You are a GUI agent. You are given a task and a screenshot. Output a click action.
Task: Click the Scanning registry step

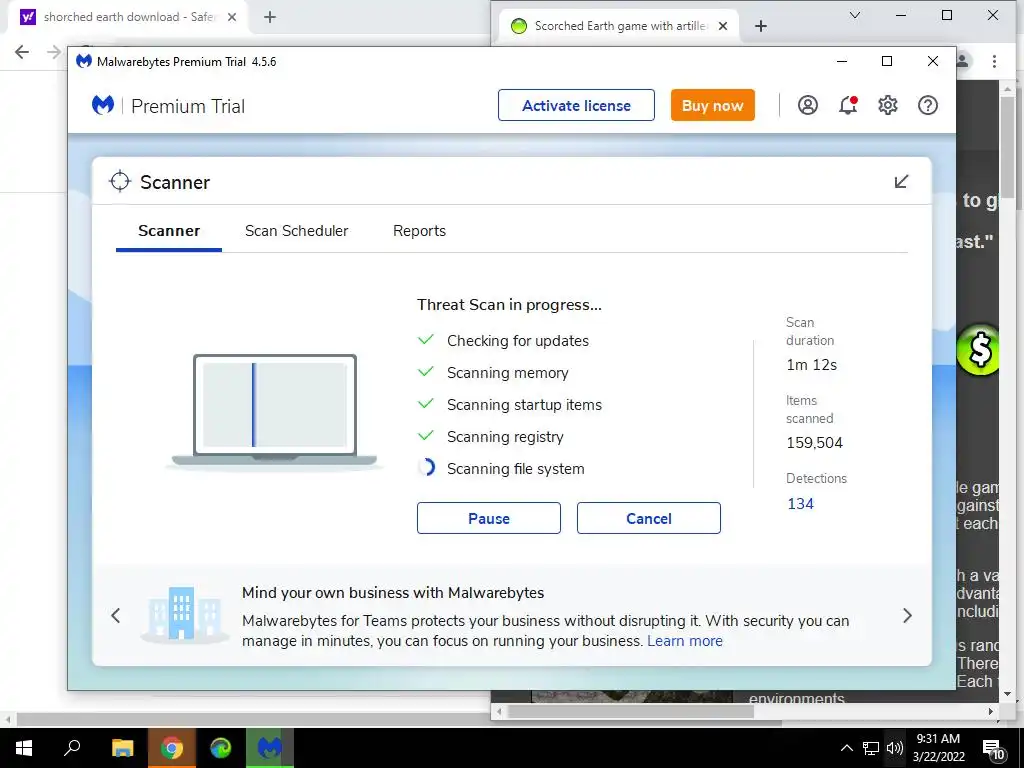505,437
